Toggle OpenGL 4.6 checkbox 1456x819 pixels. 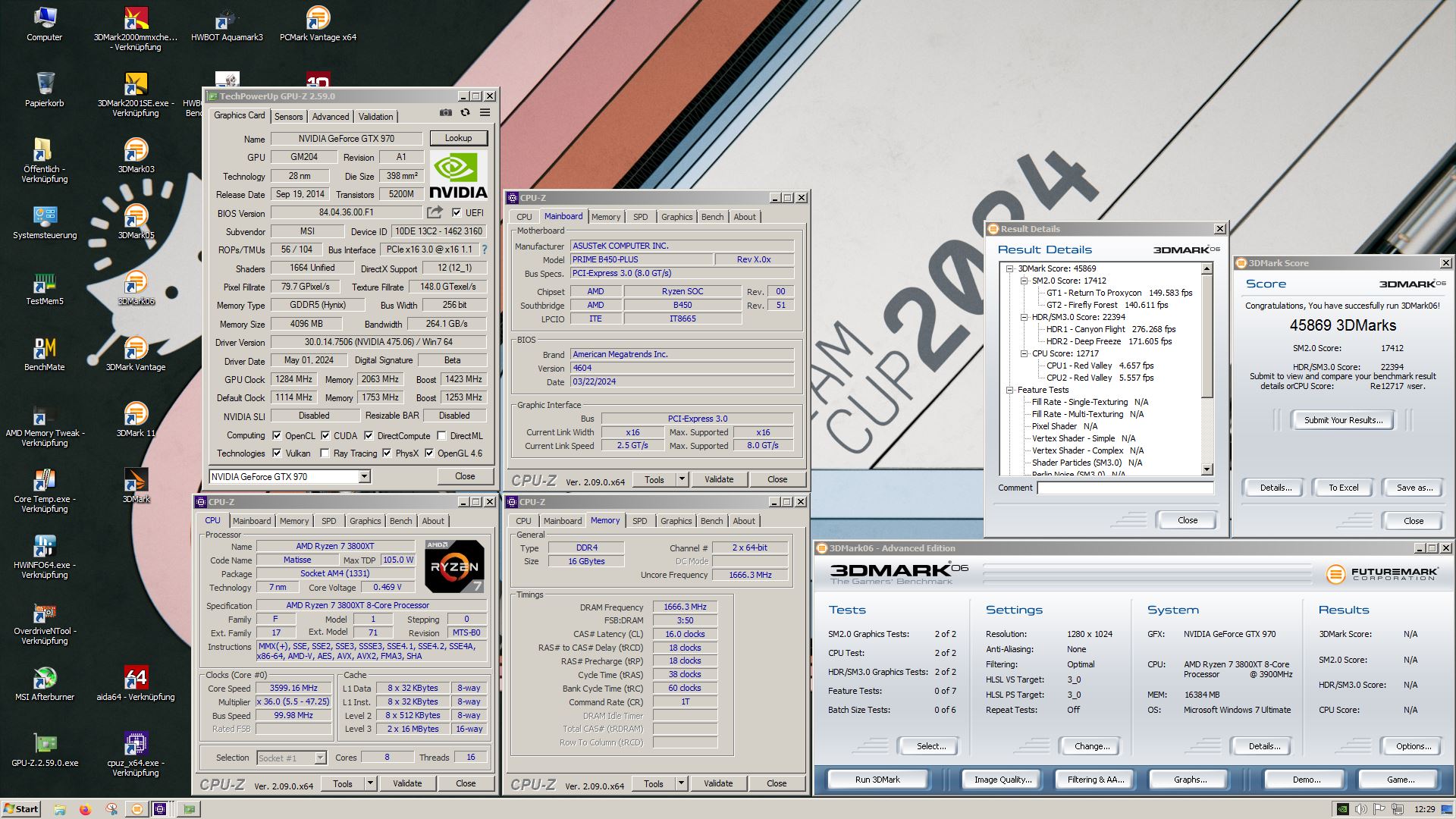[x=429, y=453]
